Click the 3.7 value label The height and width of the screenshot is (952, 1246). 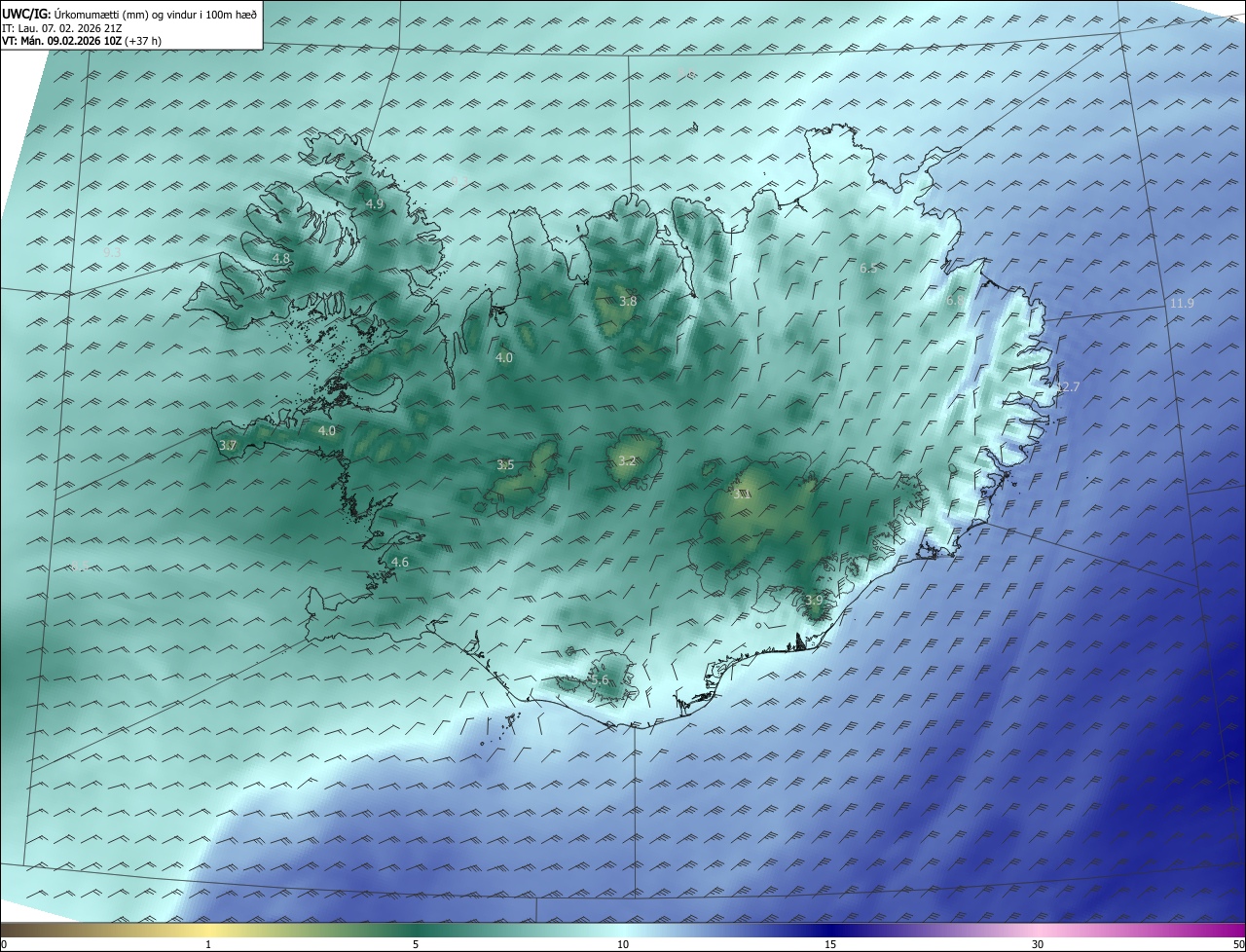click(228, 445)
